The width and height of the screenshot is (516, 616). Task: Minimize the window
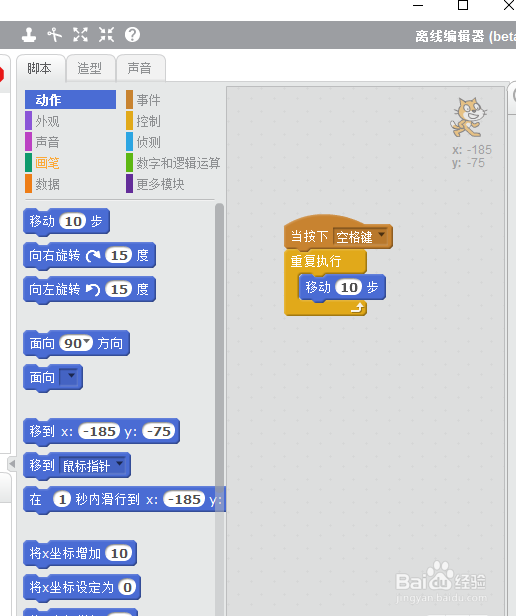418,6
